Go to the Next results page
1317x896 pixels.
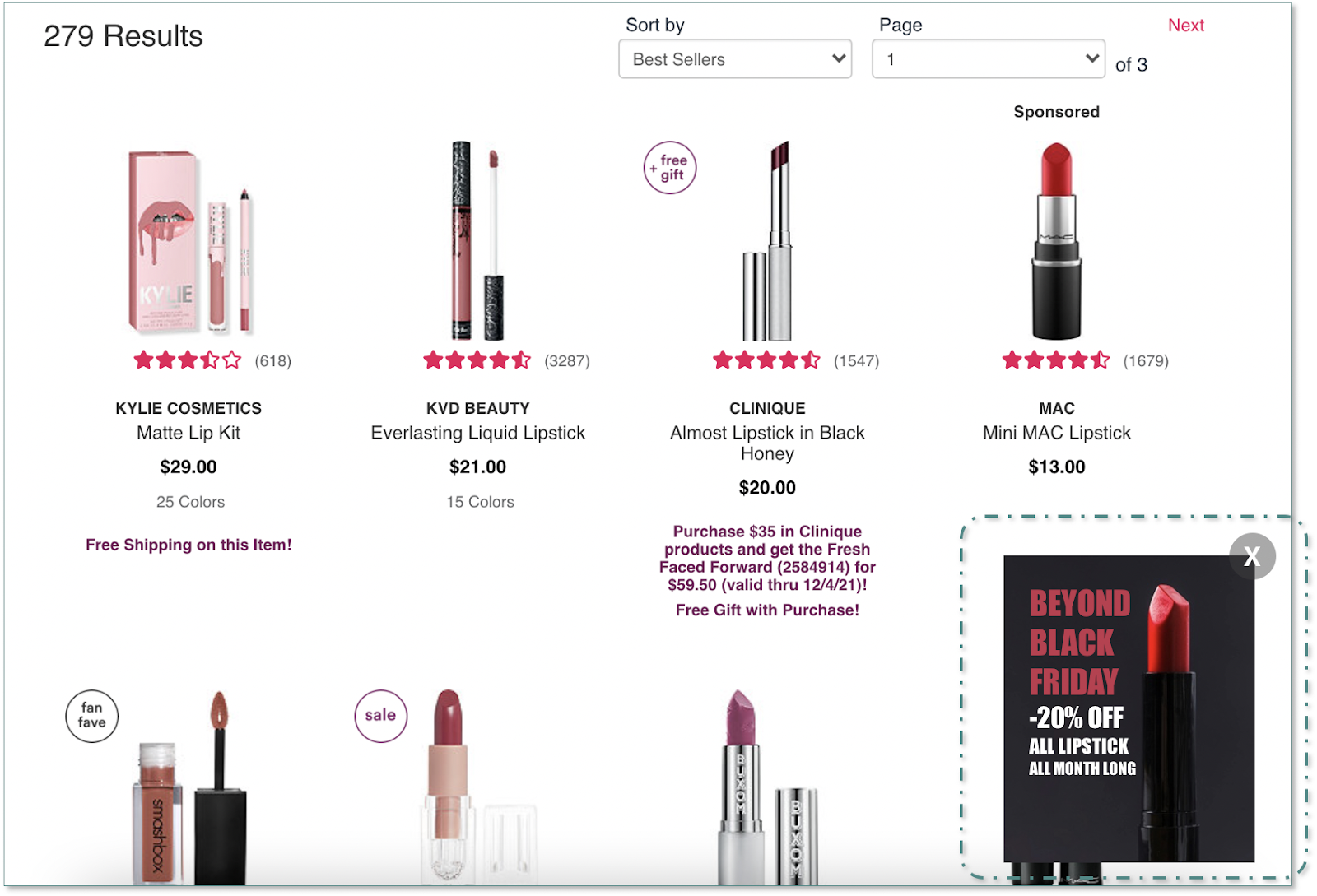(1186, 26)
